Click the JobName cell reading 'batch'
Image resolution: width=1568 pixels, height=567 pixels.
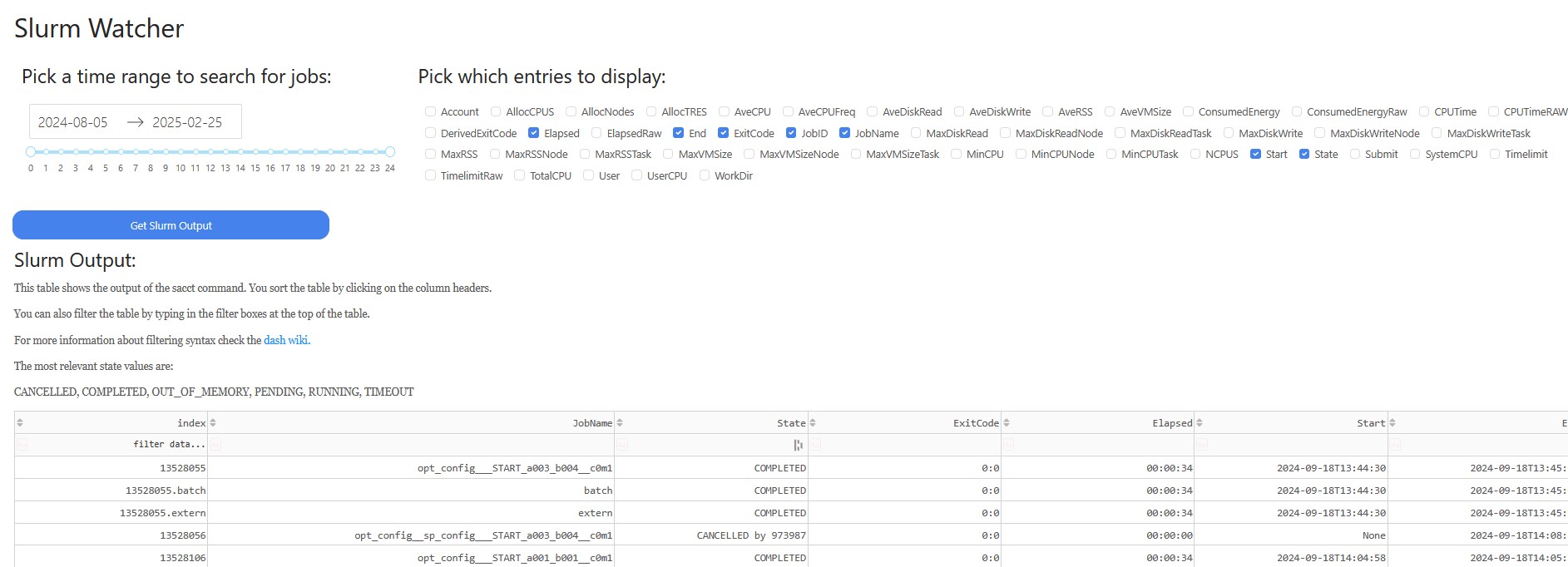(x=411, y=491)
